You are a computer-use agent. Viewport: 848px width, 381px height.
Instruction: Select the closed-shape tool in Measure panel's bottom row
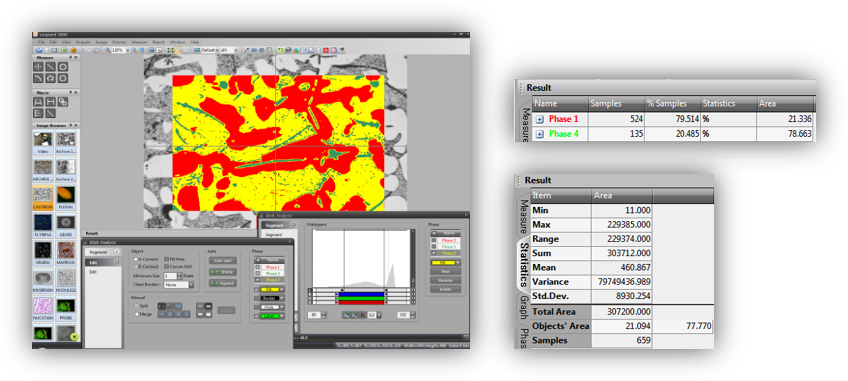point(63,78)
